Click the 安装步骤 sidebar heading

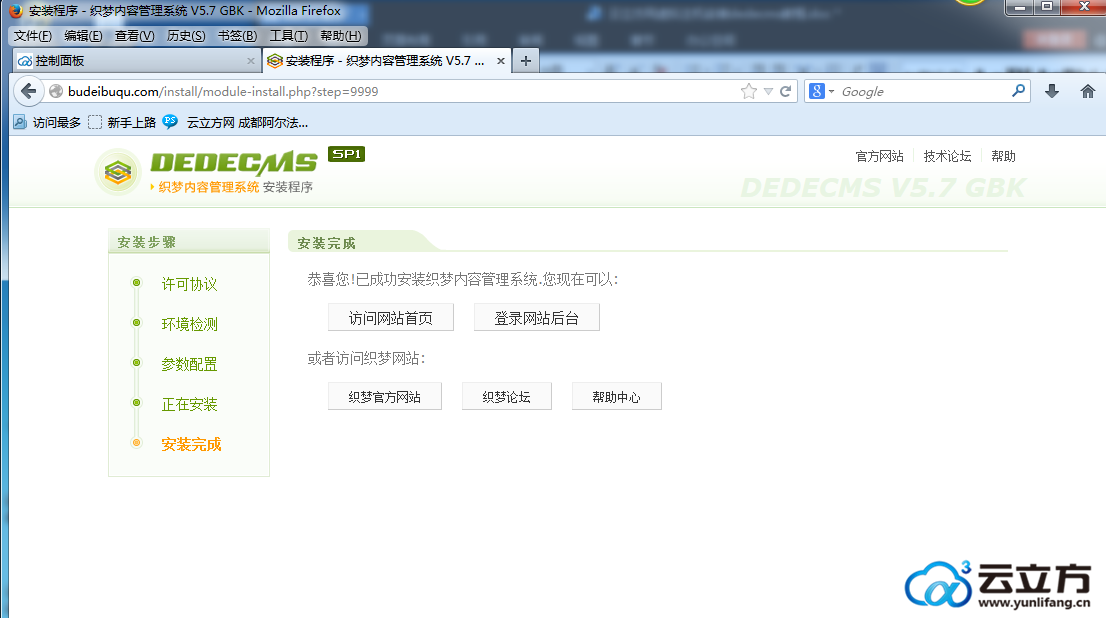pos(147,242)
